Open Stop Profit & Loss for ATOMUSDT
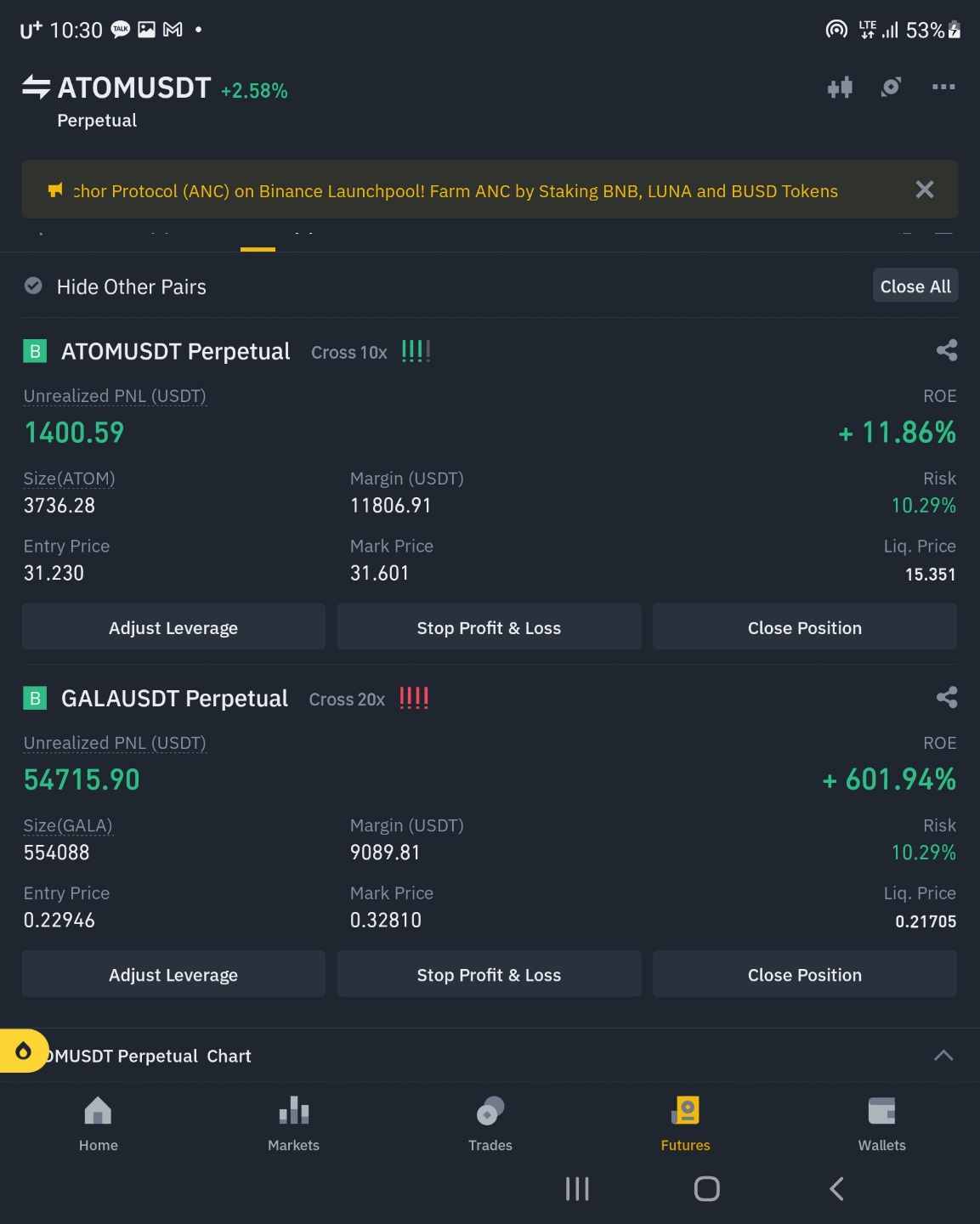Viewport: 980px width, 1224px height. pos(489,627)
